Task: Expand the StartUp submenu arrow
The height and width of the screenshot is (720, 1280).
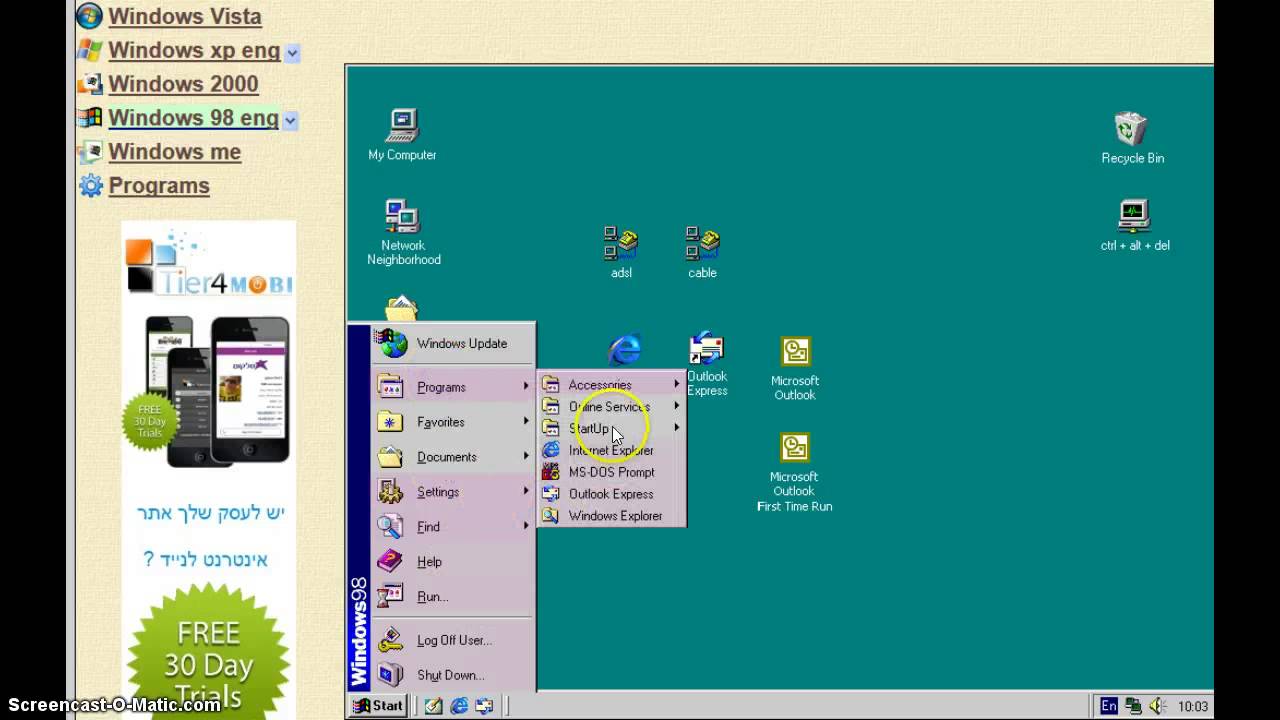Action: tap(677, 428)
